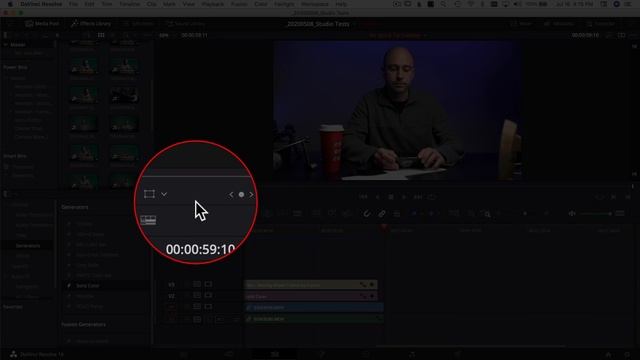Viewport: 640px width, 360px height.
Task: Toggle the Effects Library panel button
Action: click(x=91, y=24)
